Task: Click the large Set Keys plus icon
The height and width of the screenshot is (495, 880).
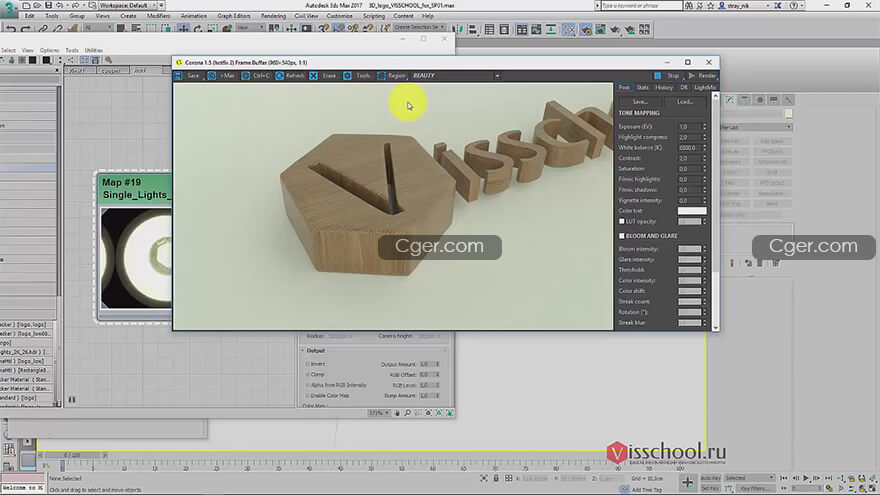Action: (x=688, y=482)
